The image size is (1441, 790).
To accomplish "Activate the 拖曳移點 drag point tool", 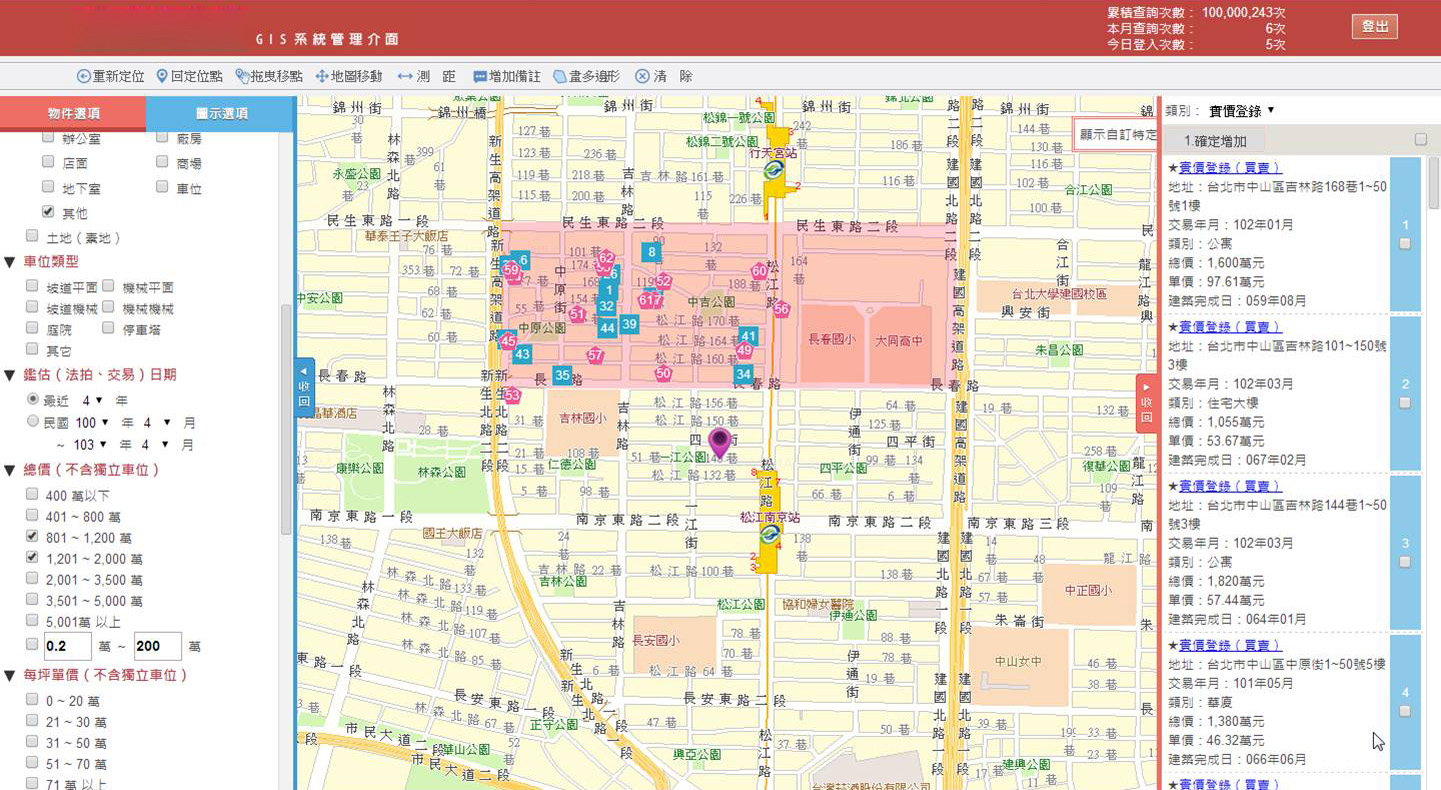I will coord(242,77).
